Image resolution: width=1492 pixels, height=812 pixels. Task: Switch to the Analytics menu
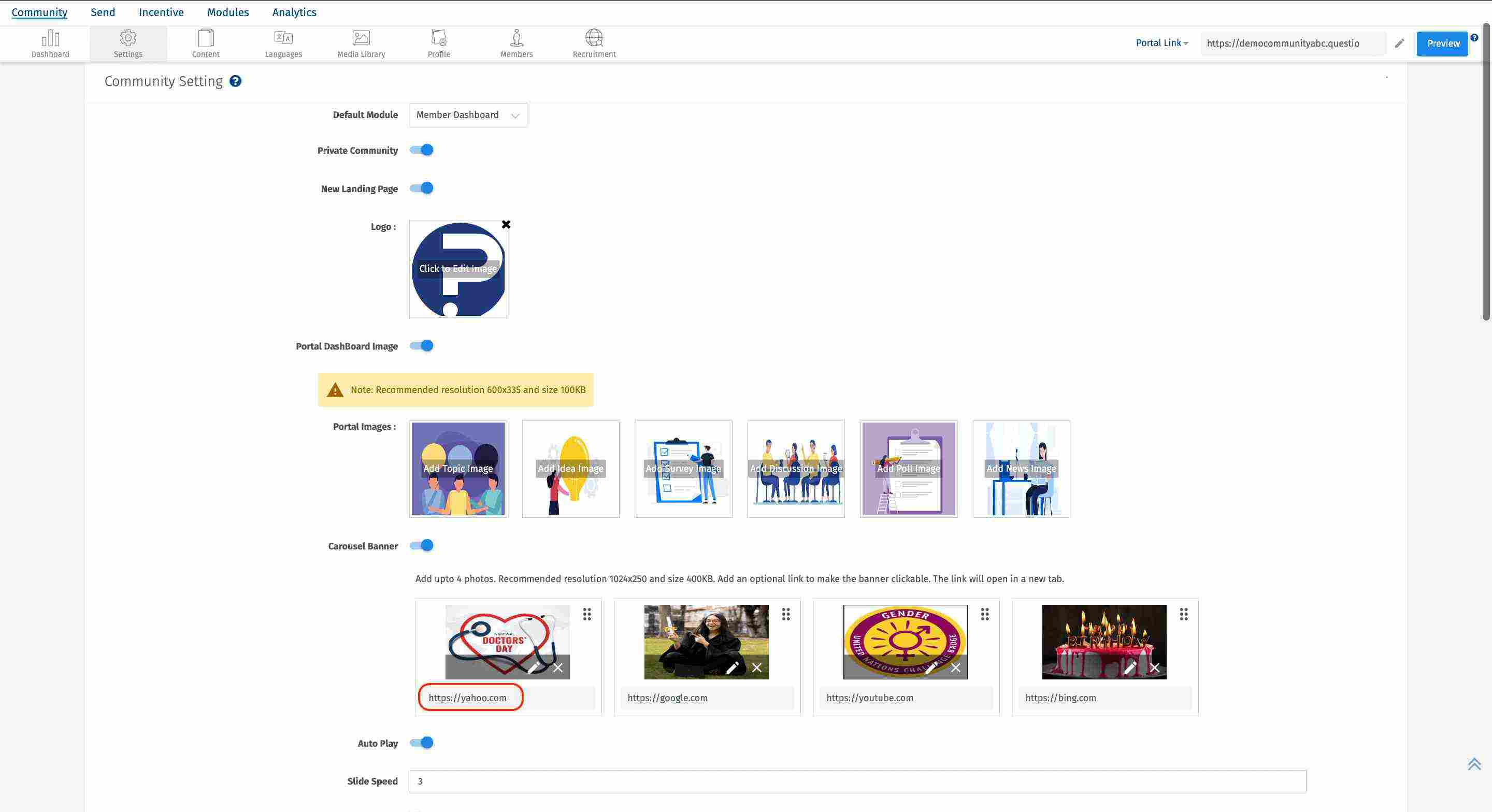(x=294, y=11)
